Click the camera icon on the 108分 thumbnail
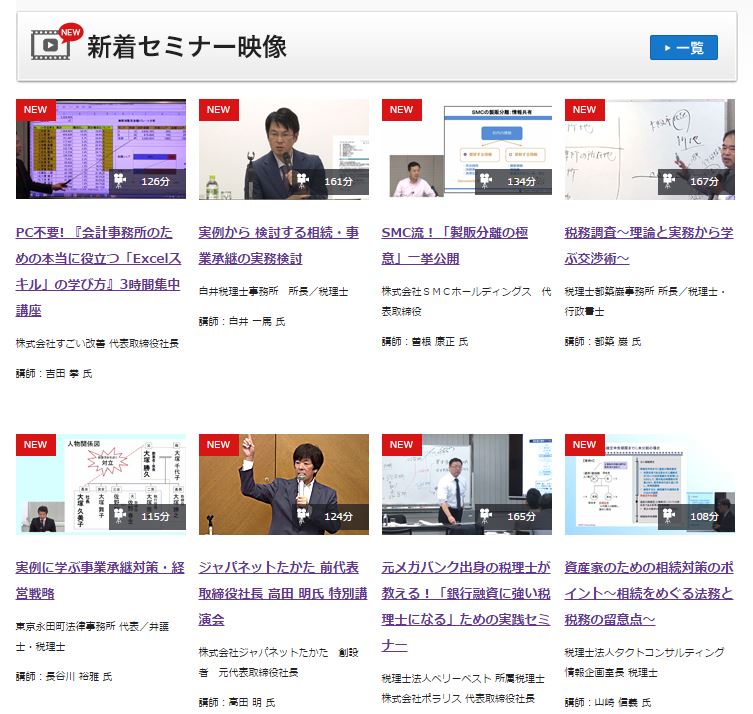Screen dimensions: 753x714 point(669,516)
